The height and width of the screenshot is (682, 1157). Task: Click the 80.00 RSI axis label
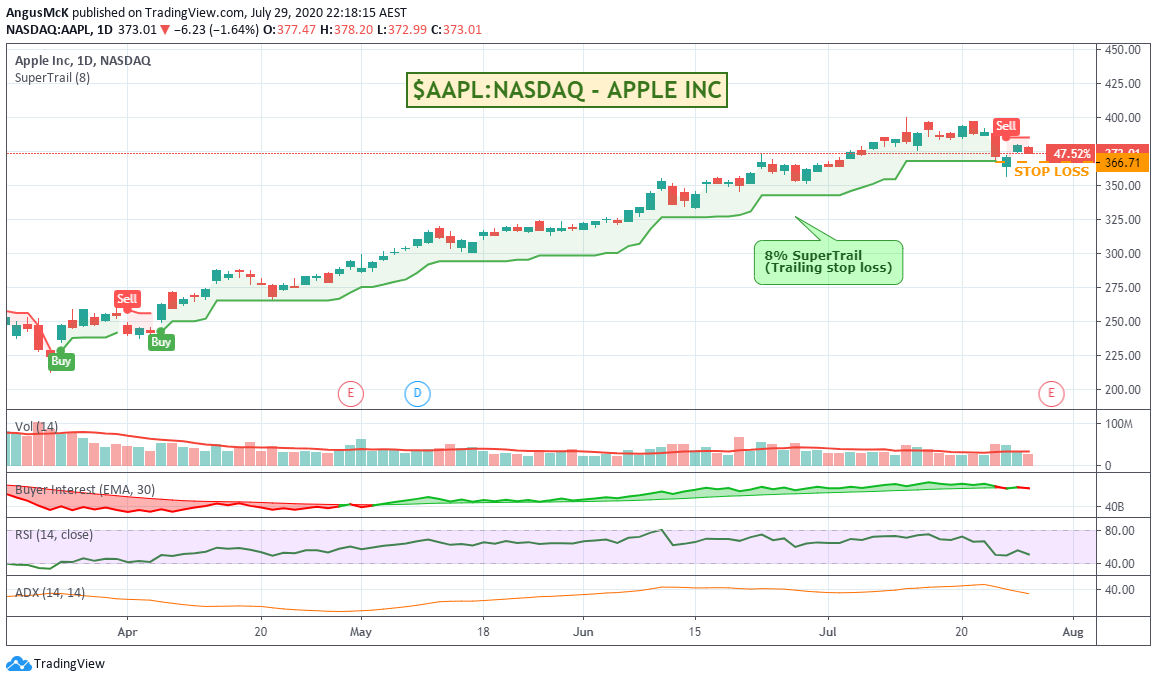pyautogui.click(x=1119, y=531)
